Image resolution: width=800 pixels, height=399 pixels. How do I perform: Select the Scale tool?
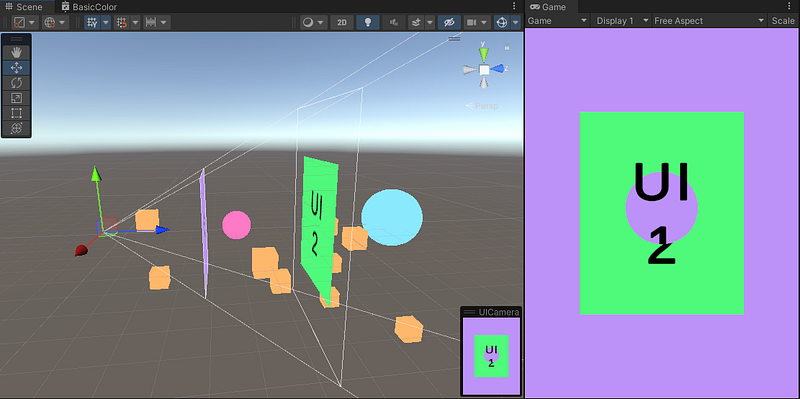click(16, 98)
